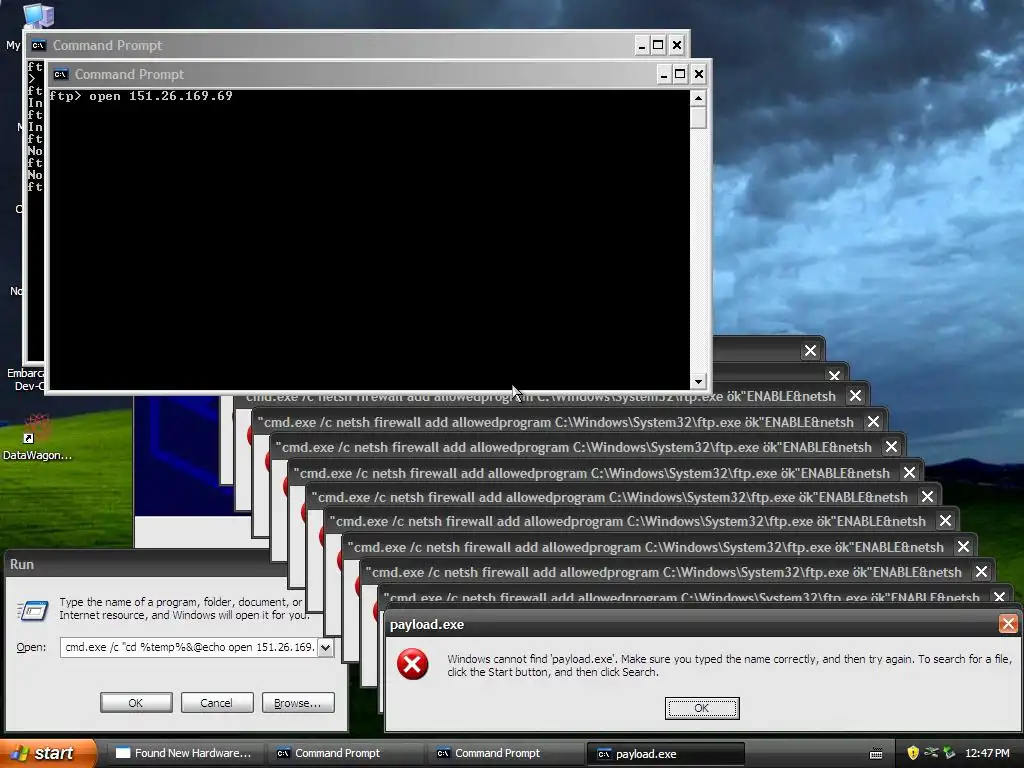Open the Start menu

click(x=48, y=753)
